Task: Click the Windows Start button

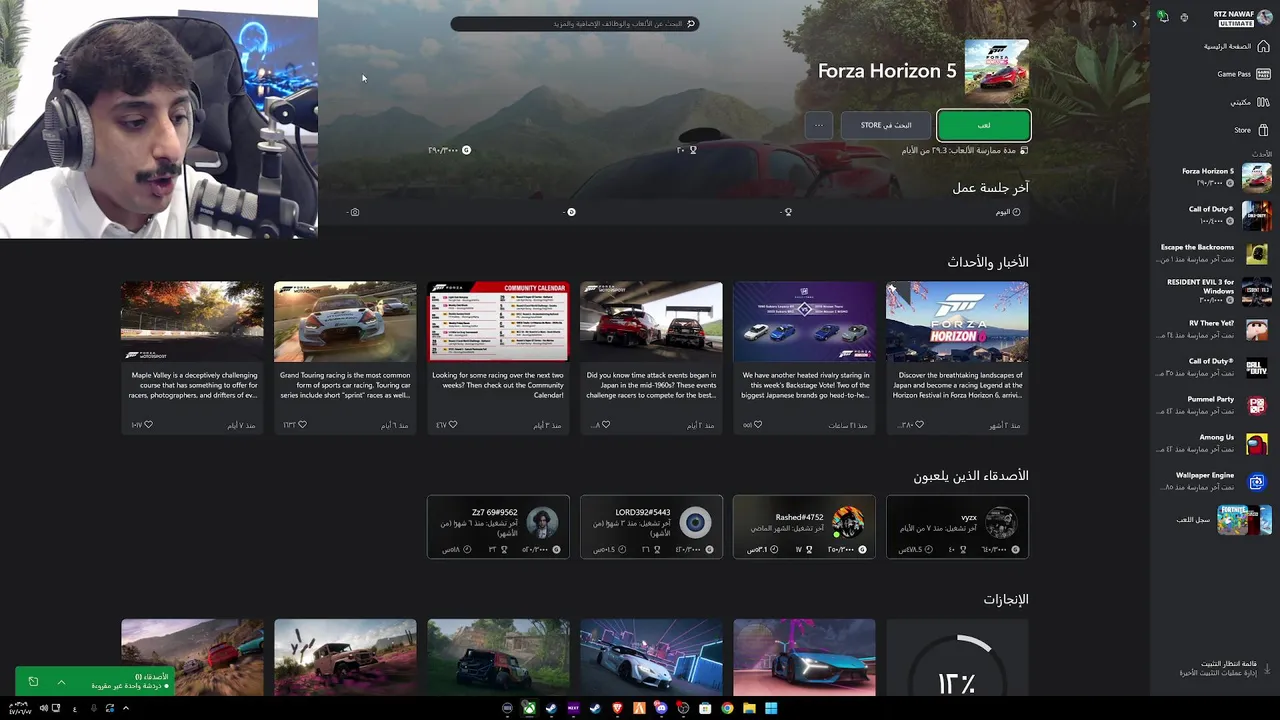Action: coord(771,708)
